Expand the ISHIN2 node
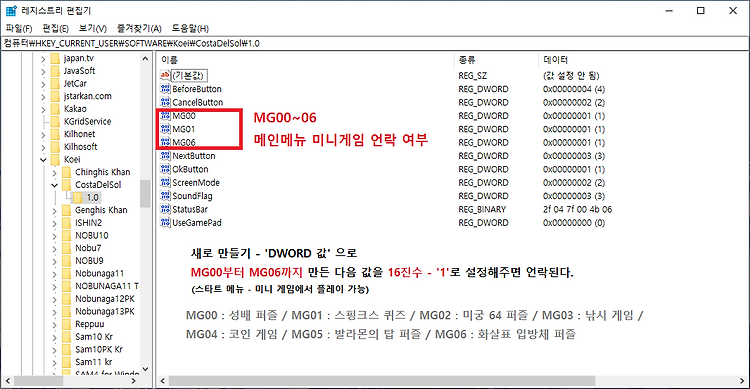Image resolution: width=750 pixels, height=389 pixels. [x=54, y=223]
